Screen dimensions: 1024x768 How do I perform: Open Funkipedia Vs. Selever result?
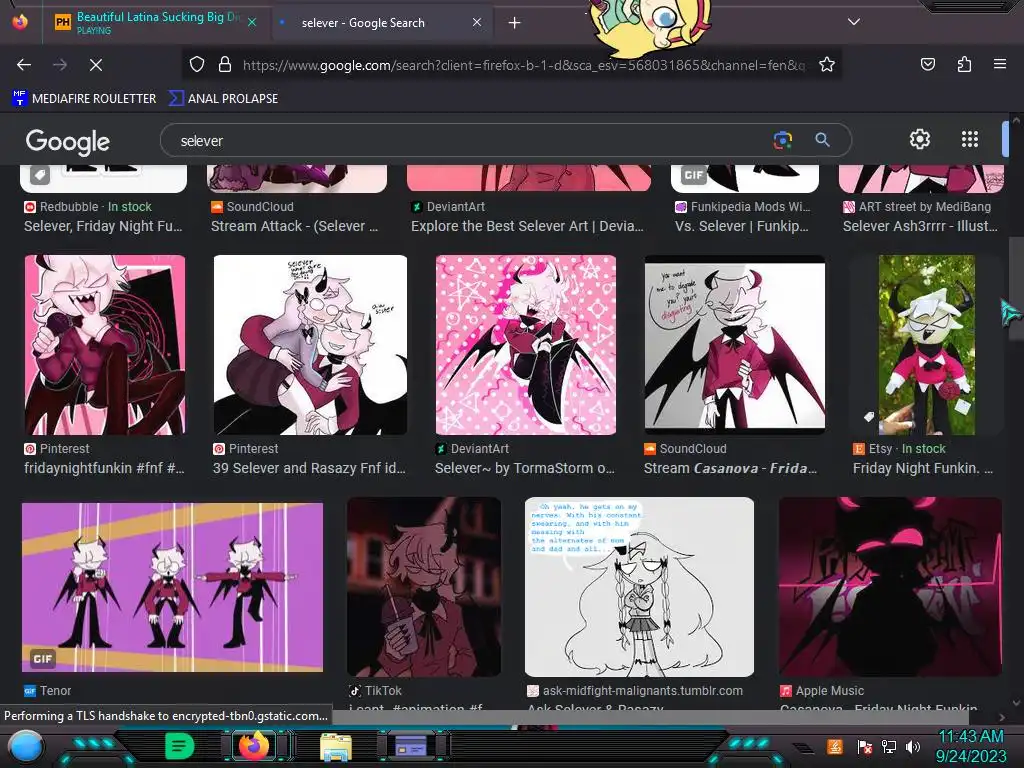coord(741,226)
